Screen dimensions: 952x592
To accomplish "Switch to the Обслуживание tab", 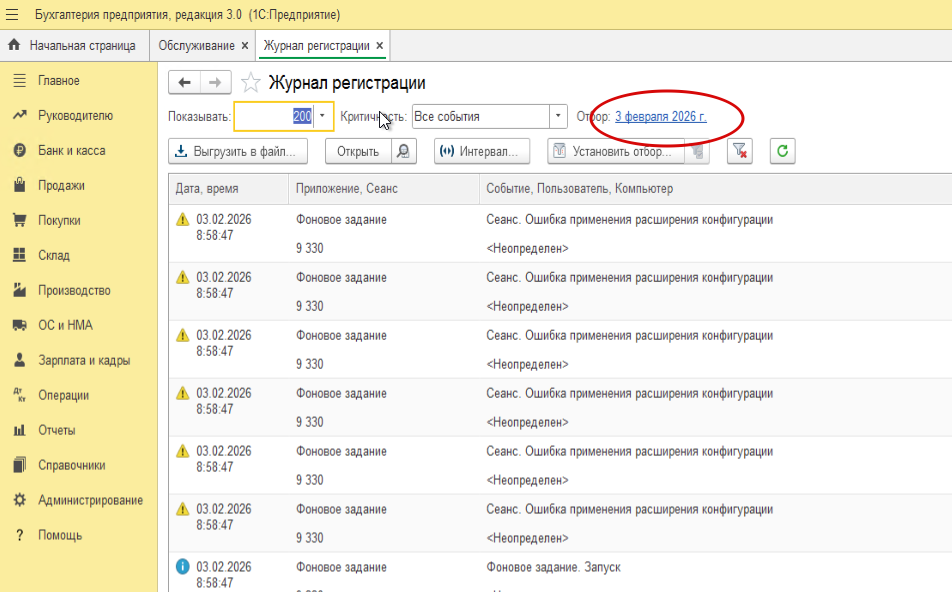I will pyautogui.click(x=196, y=46).
